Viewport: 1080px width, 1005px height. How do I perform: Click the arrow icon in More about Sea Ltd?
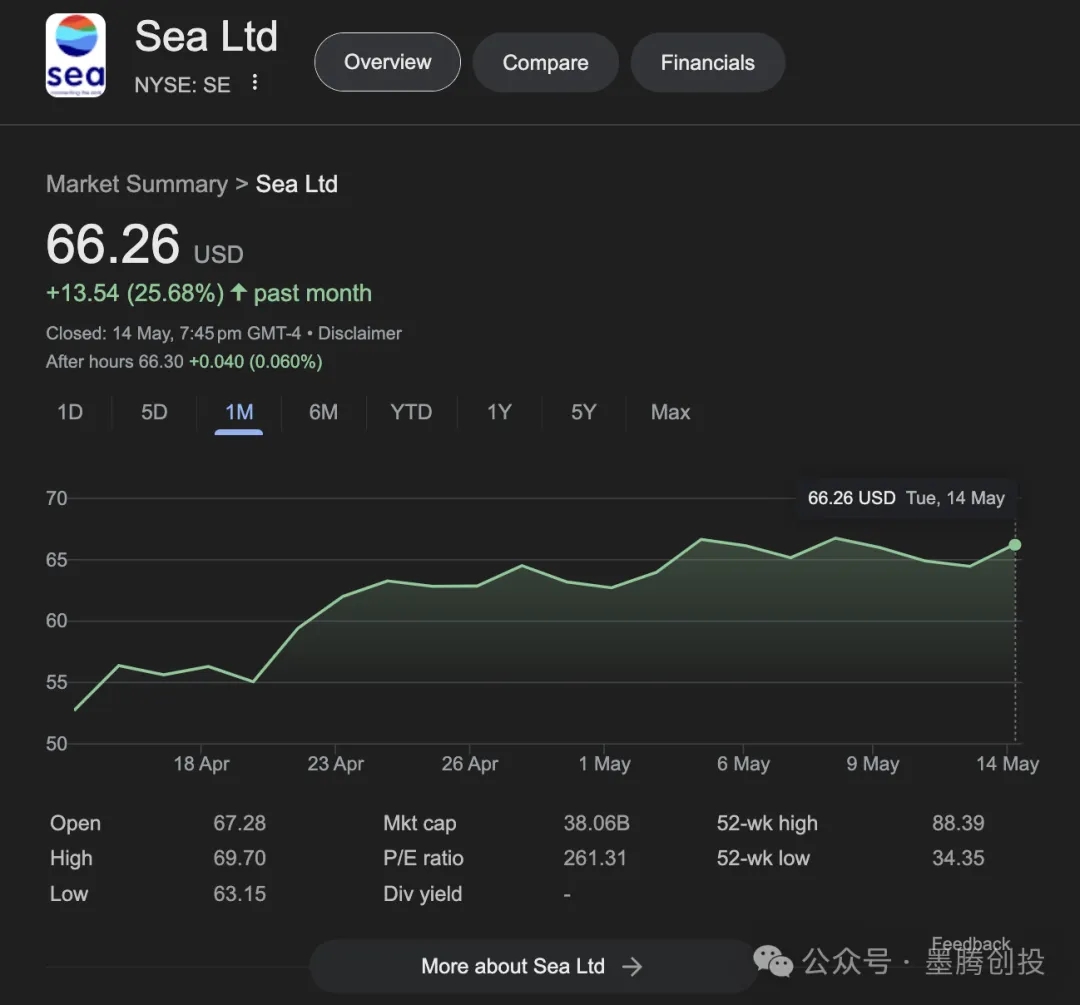click(632, 966)
